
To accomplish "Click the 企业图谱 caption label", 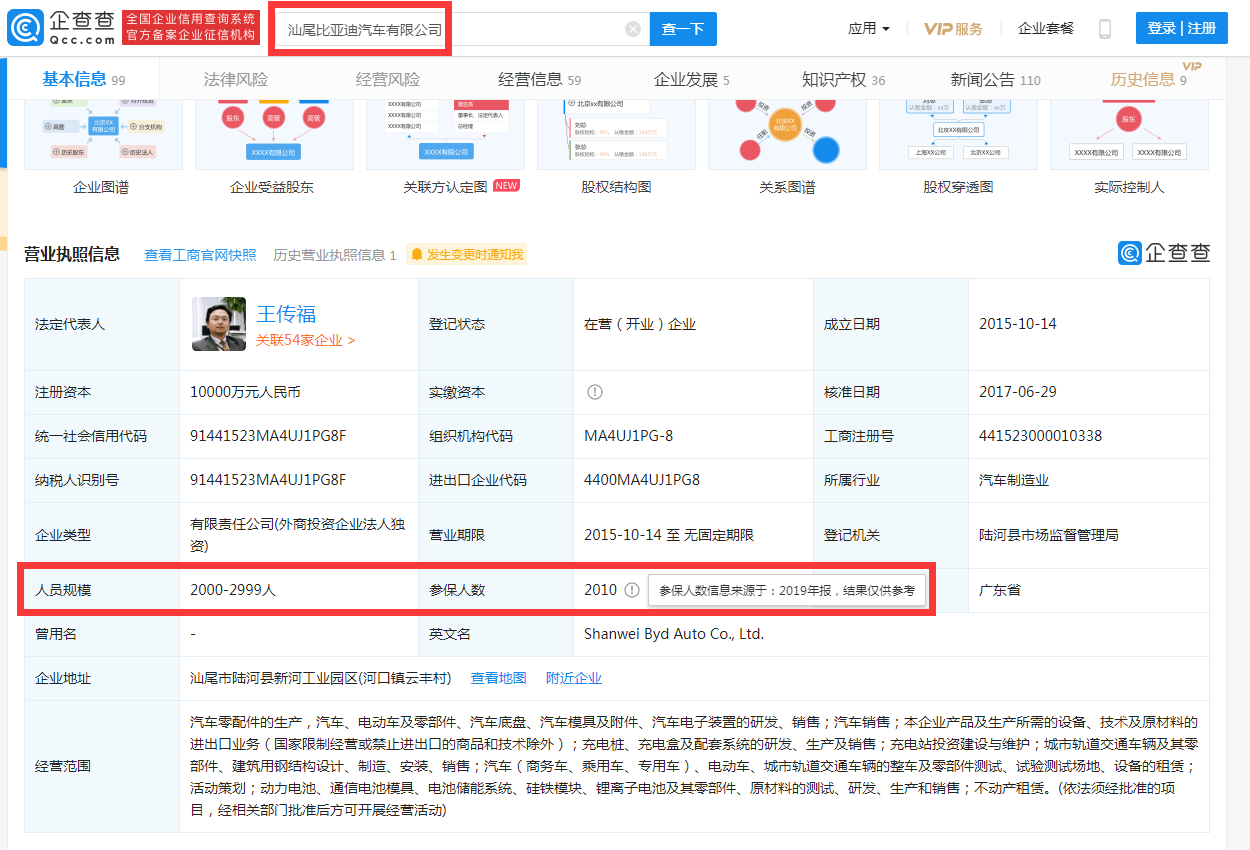I will 101,187.
